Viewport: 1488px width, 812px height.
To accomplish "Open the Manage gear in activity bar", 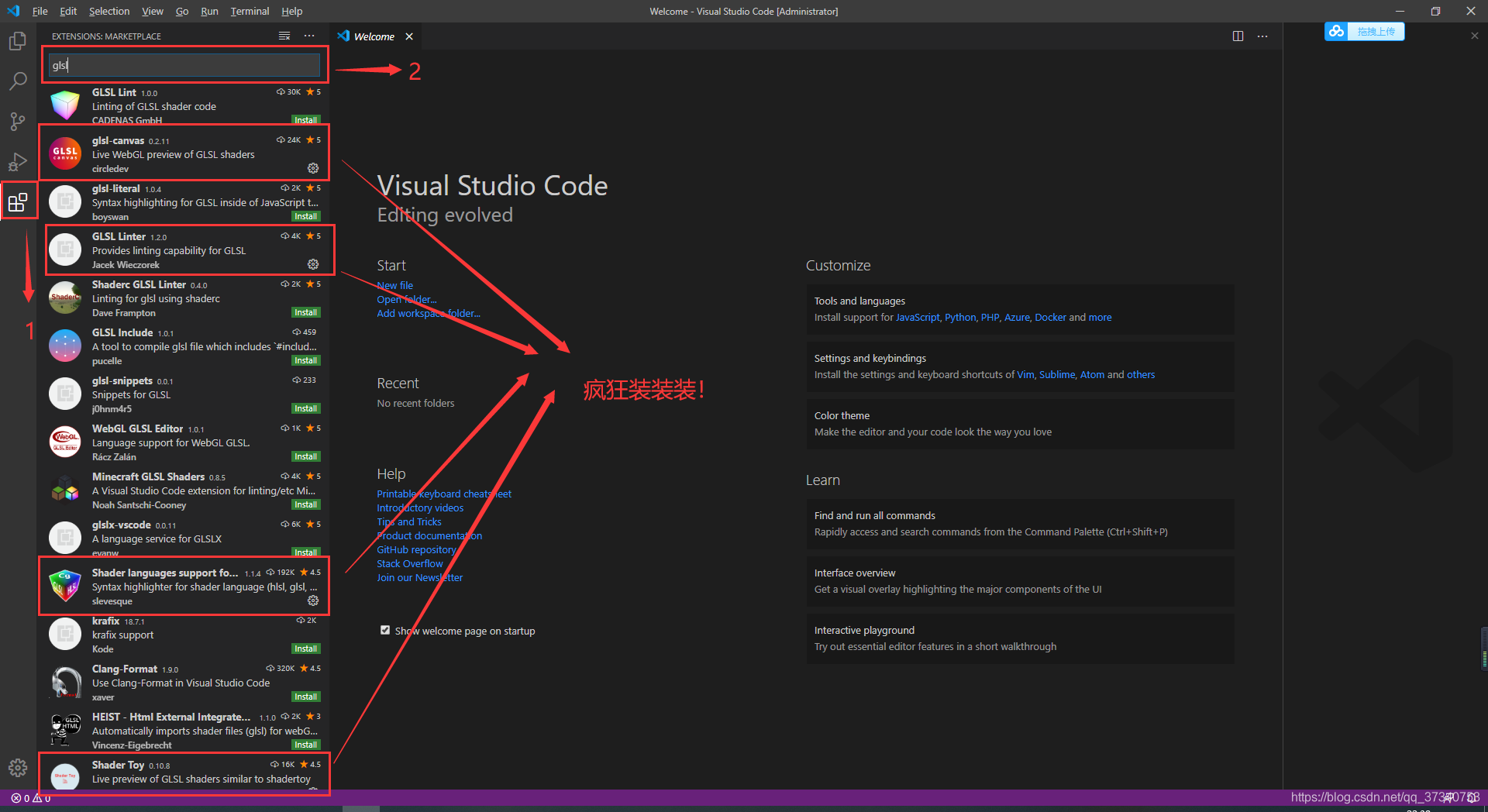I will (18, 767).
